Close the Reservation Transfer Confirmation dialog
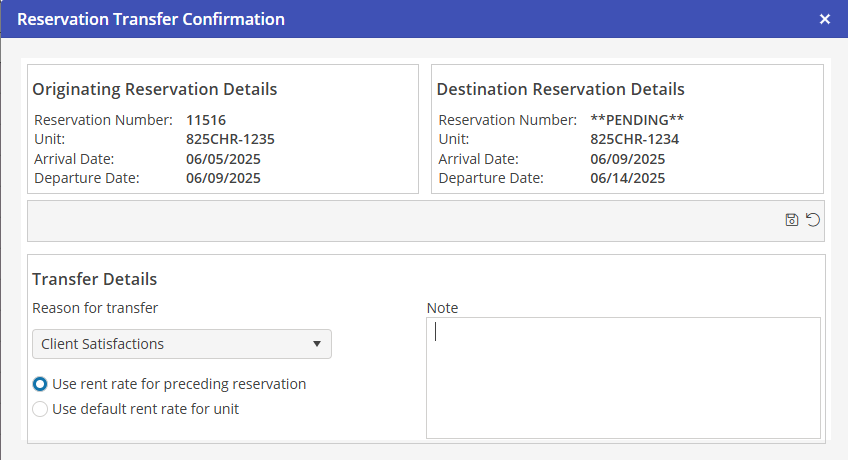 coord(825,19)
